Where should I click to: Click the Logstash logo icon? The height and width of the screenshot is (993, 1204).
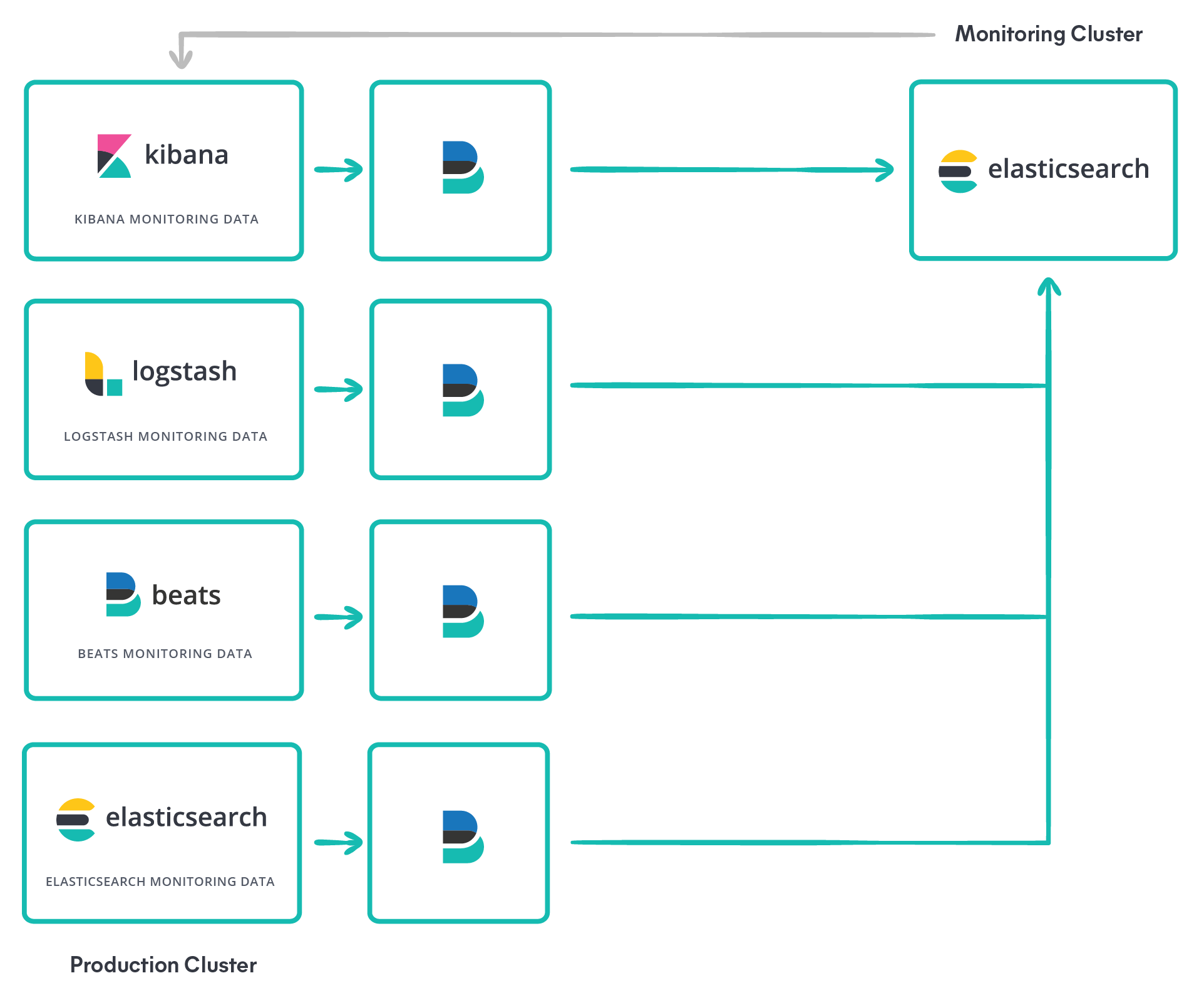click(103, 374)
